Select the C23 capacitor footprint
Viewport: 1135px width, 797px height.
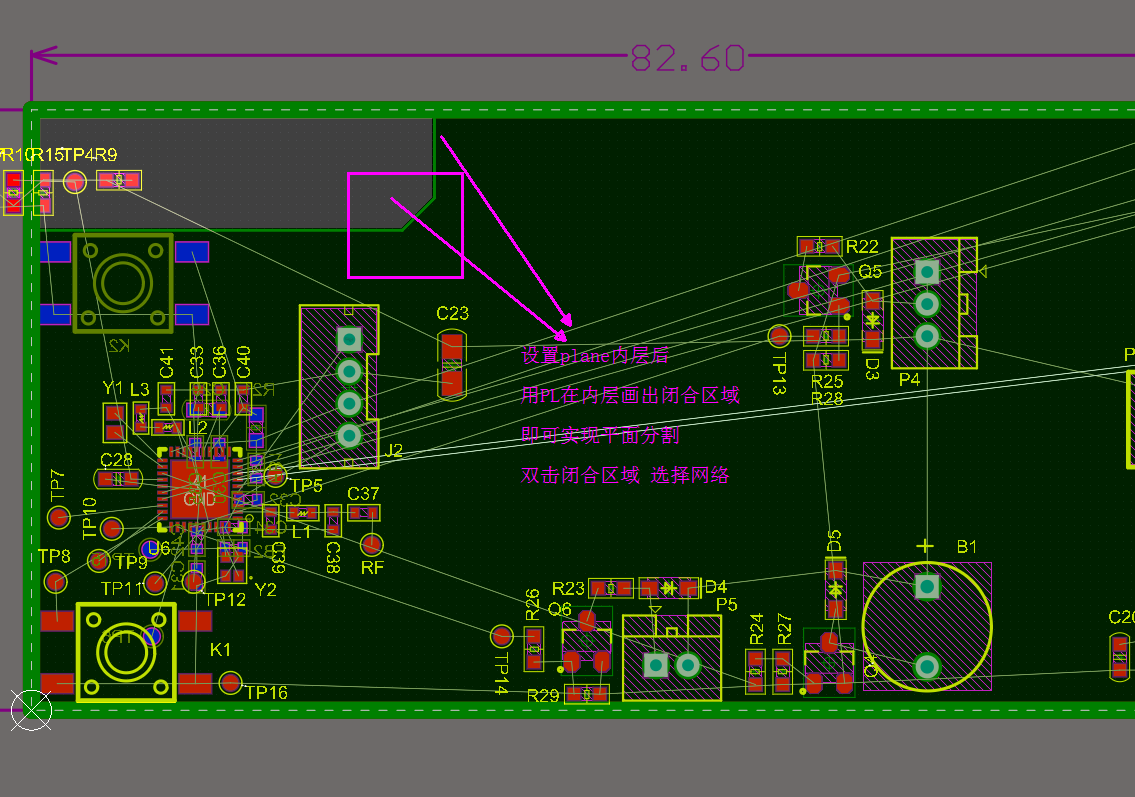452,365
